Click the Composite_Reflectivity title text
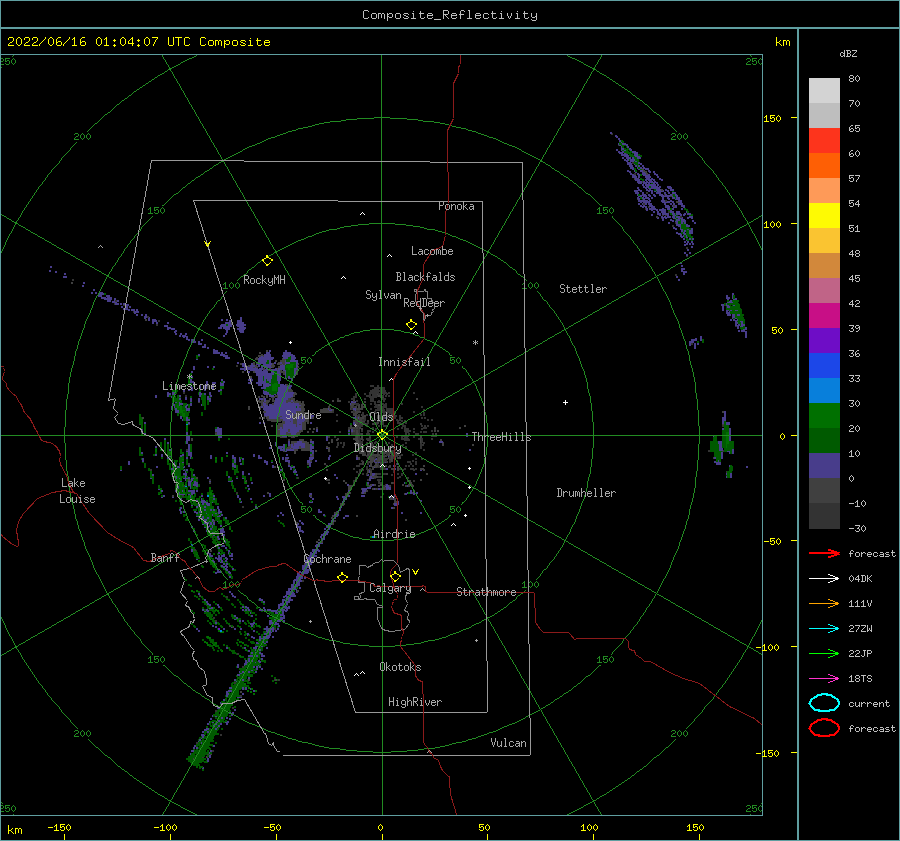Viewport: 900px width, 841px height. [x=450, y=15]
